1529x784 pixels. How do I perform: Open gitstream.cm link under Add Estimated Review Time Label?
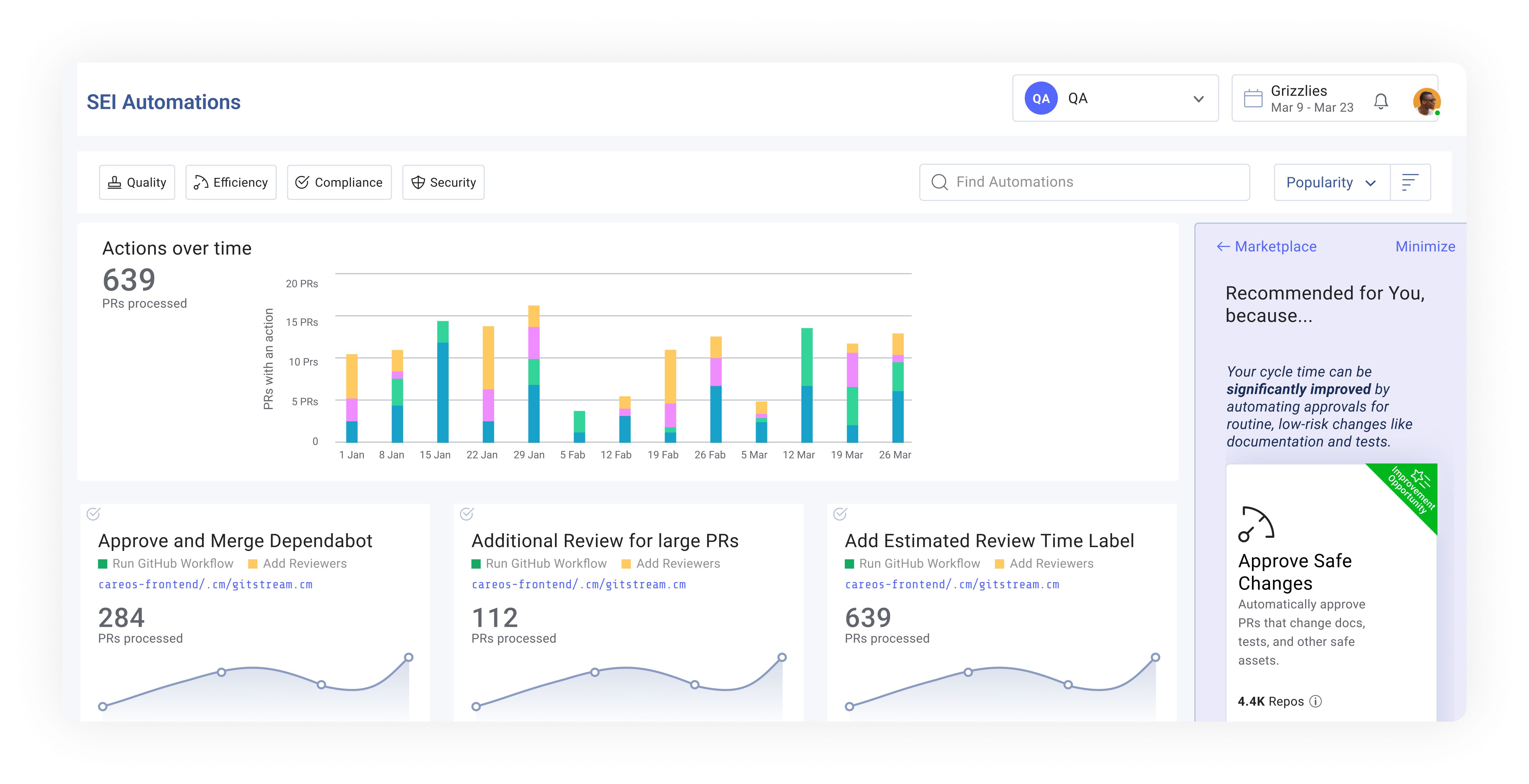pos(952,585)
